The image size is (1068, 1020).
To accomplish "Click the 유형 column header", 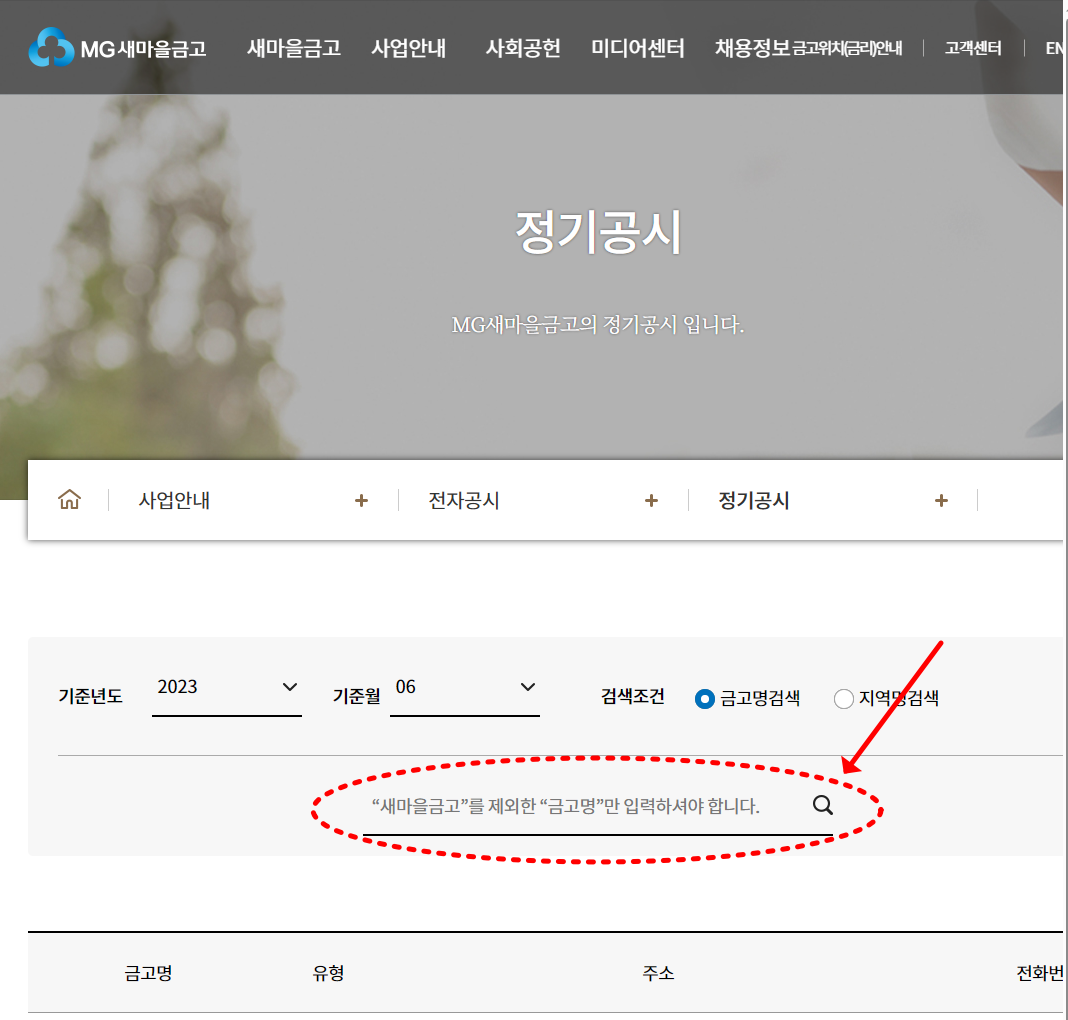I will coord(328,973).
